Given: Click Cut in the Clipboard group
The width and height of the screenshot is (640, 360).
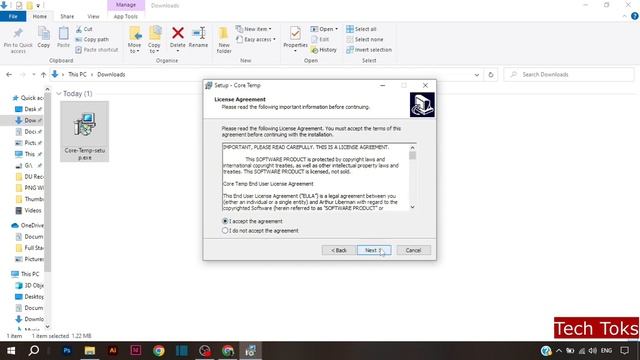Looking at the screenshot, I should (x=84, y=29).
